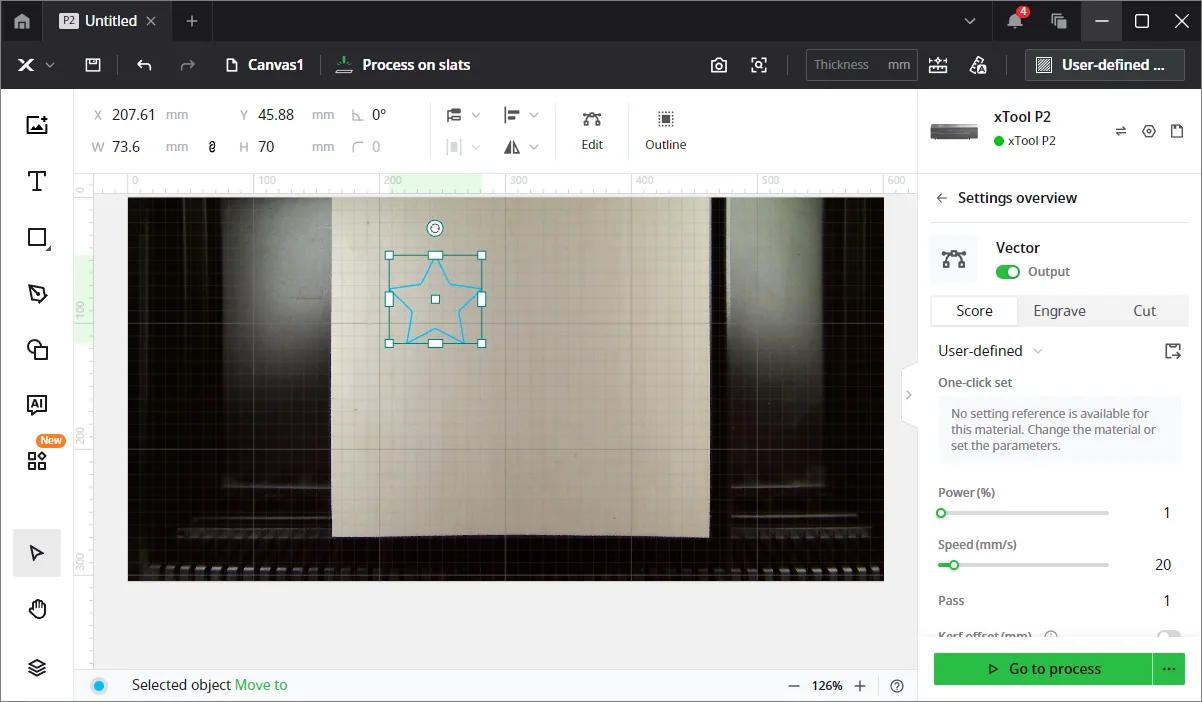The width and height of the screenshot is (1202, 702).
Task: Enable the Kerf offset switch
Action: (1168, 636)
